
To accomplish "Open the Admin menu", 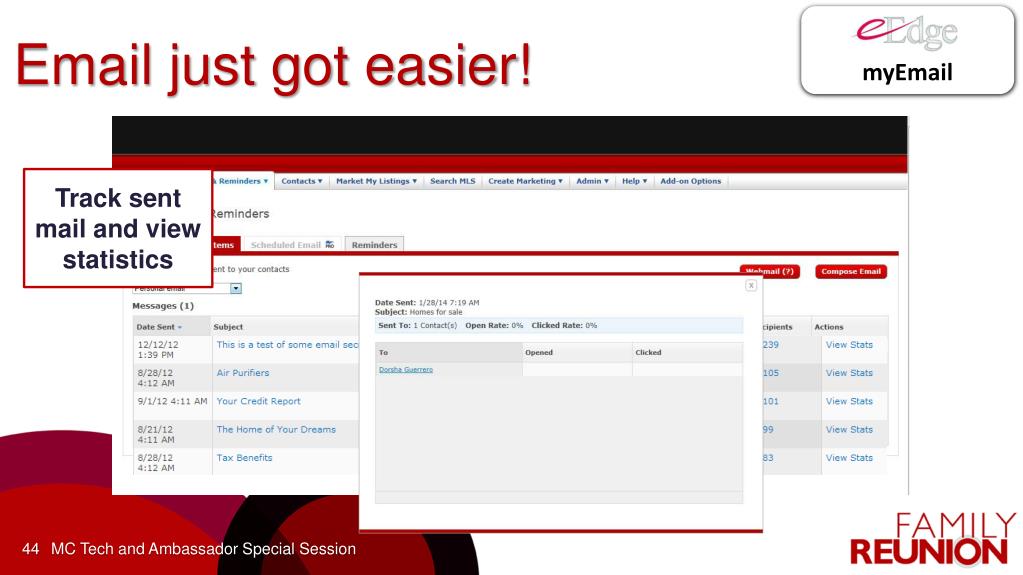I will [x=592, y=181].
